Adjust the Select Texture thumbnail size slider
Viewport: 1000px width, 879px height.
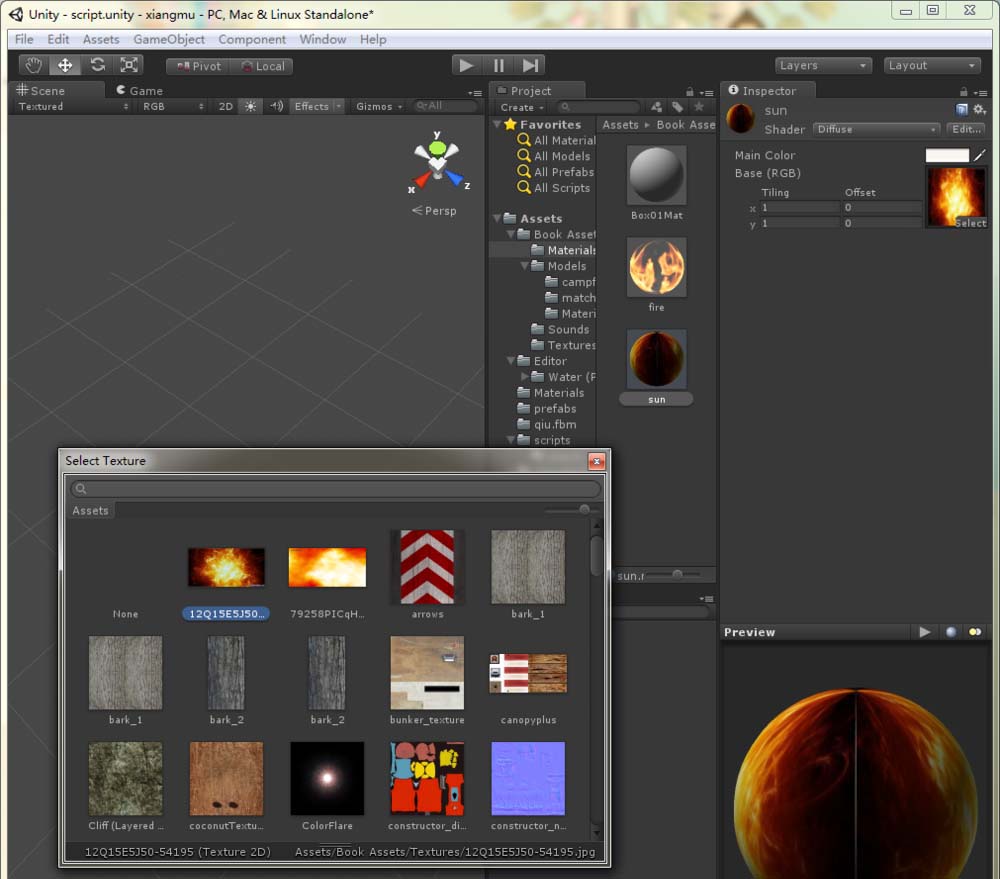pyautogui.click(x=584, y=509)
